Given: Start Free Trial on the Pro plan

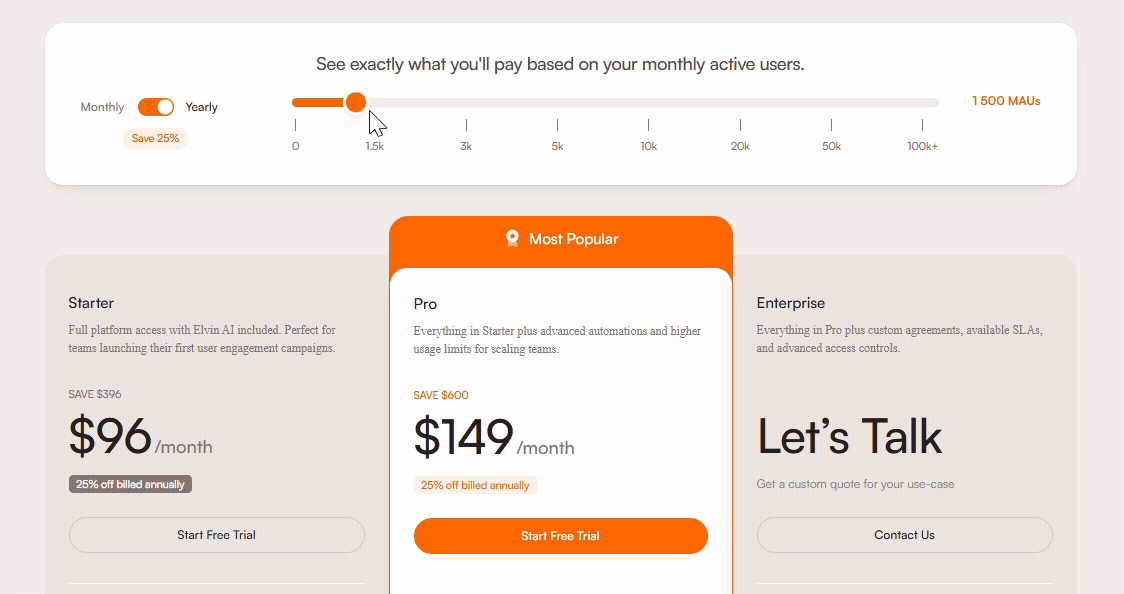Looking at the screenshot, I should [x=560, y=536].
